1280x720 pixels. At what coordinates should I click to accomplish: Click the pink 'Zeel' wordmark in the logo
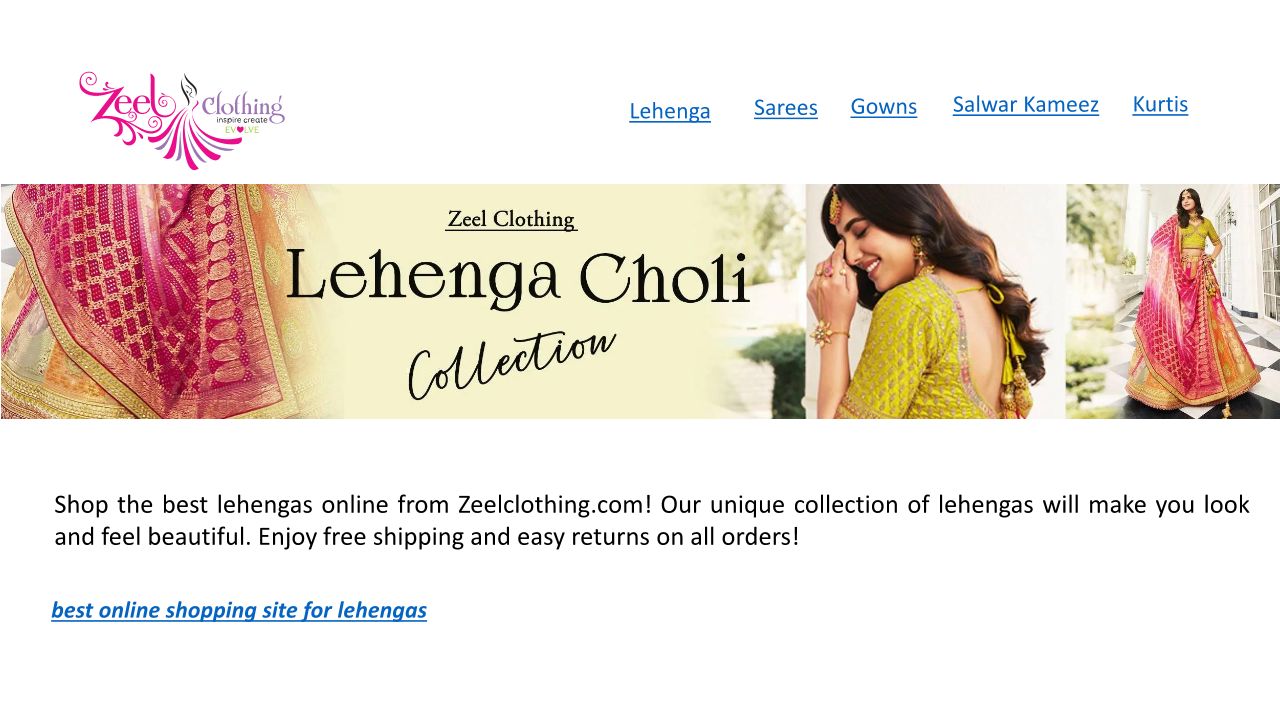tap(122, 100)
